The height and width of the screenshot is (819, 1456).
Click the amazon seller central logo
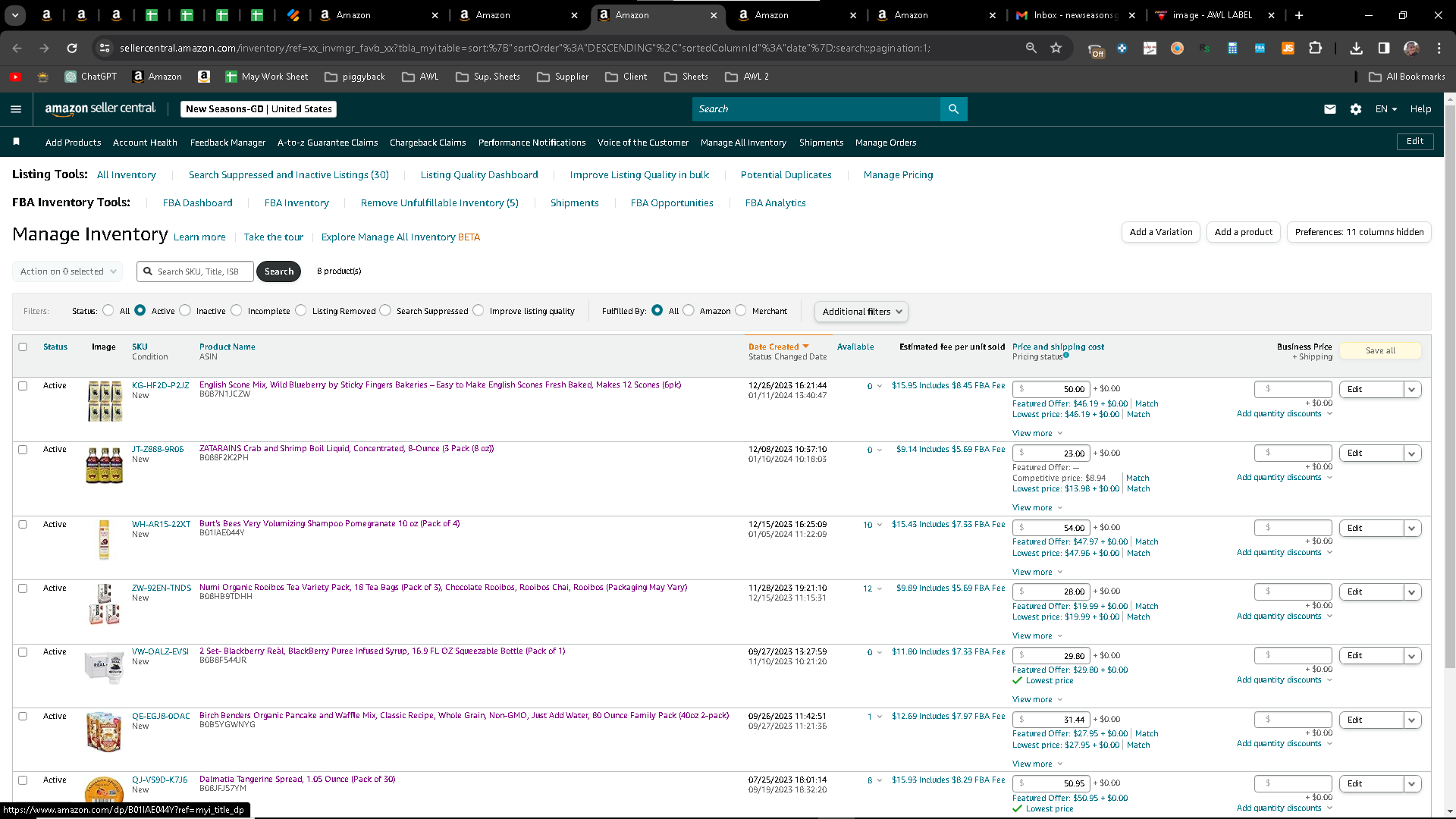click(100, 109)
